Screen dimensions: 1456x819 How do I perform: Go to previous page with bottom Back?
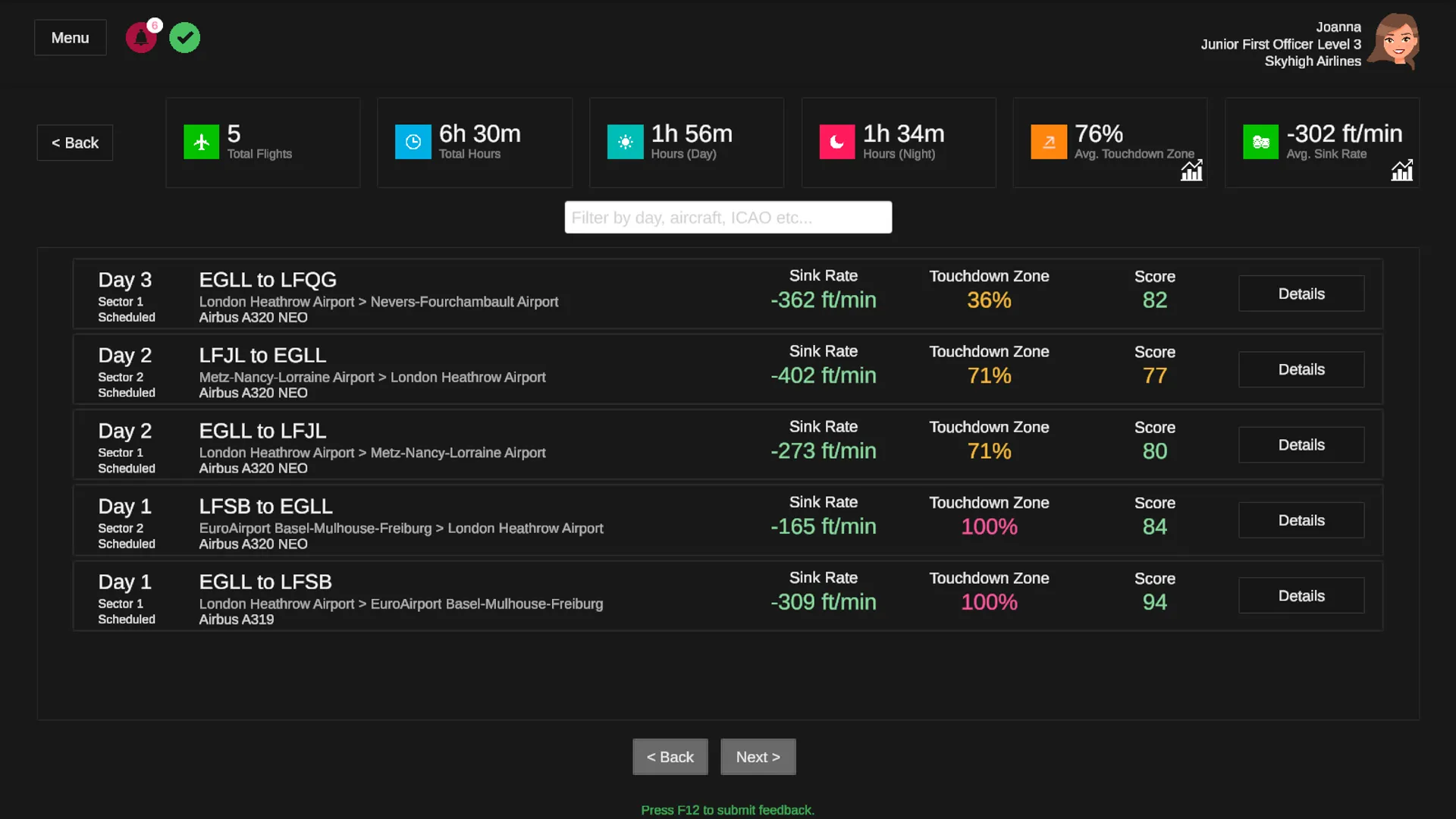[x=670, y=757]
